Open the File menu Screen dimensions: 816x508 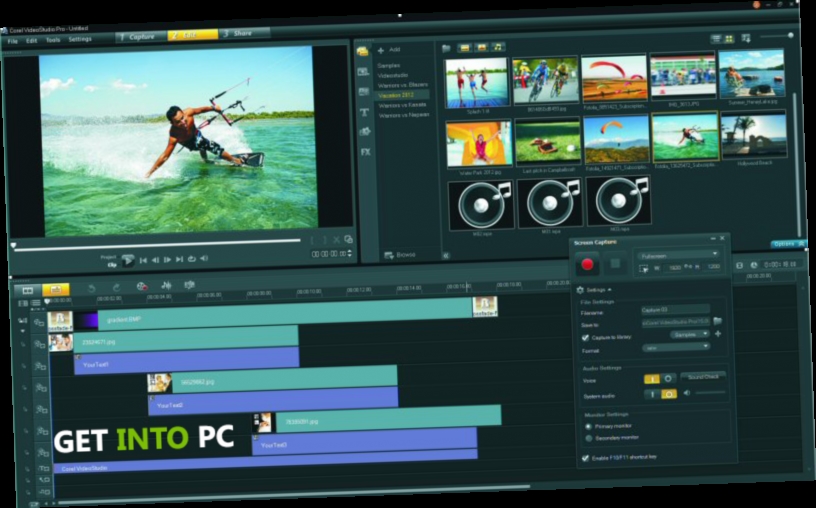click(x=12, y=41)
